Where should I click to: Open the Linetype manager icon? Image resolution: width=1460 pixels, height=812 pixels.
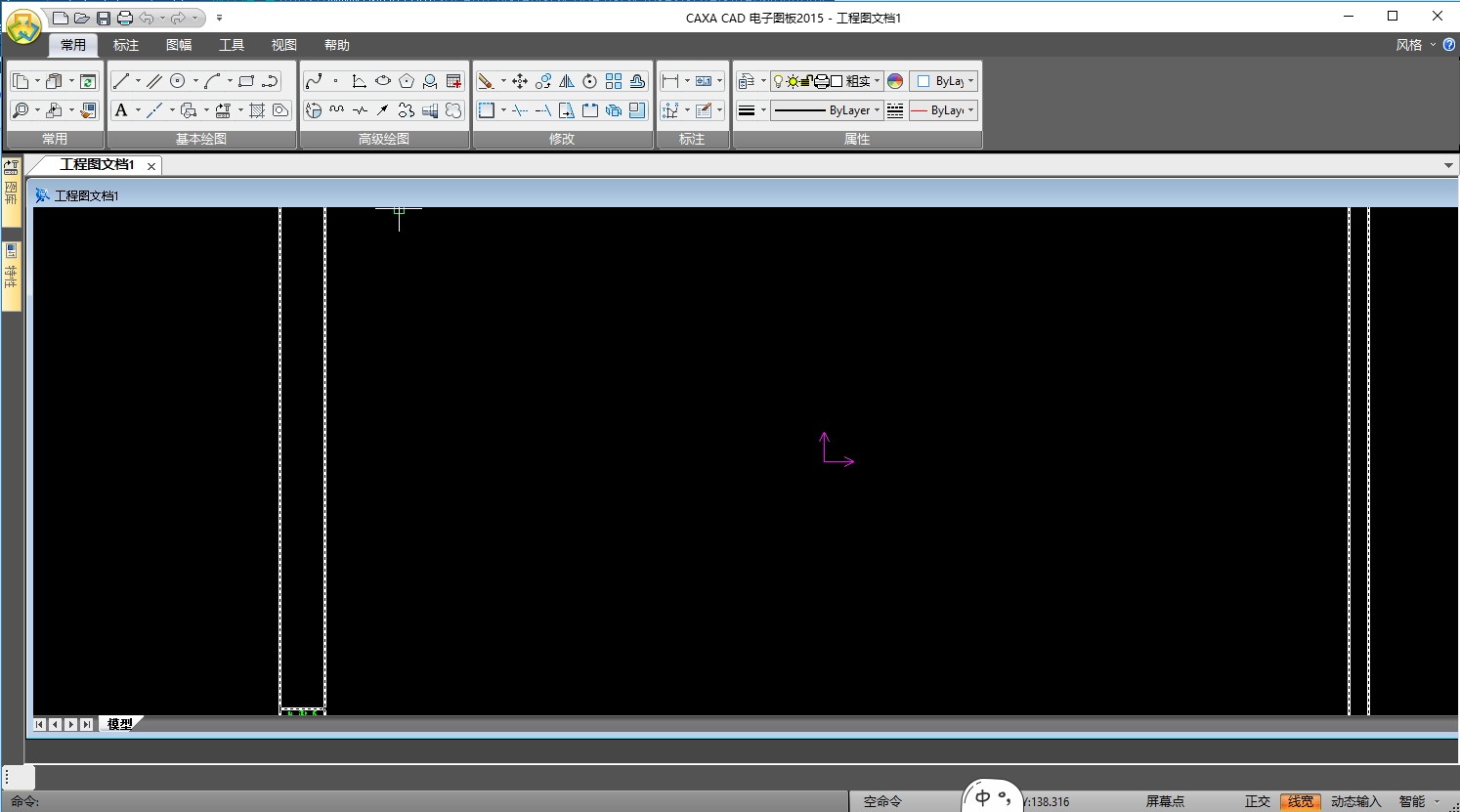[x=895, y=110]
